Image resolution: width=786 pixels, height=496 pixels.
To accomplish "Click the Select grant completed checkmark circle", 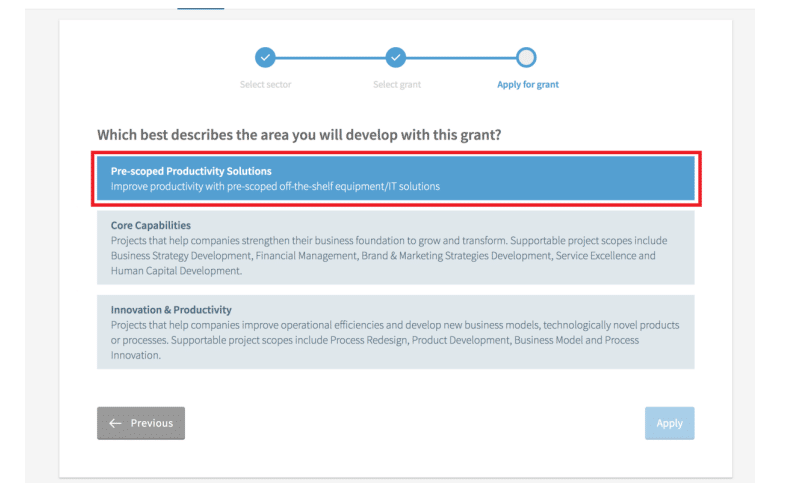I will pos(396,58).
